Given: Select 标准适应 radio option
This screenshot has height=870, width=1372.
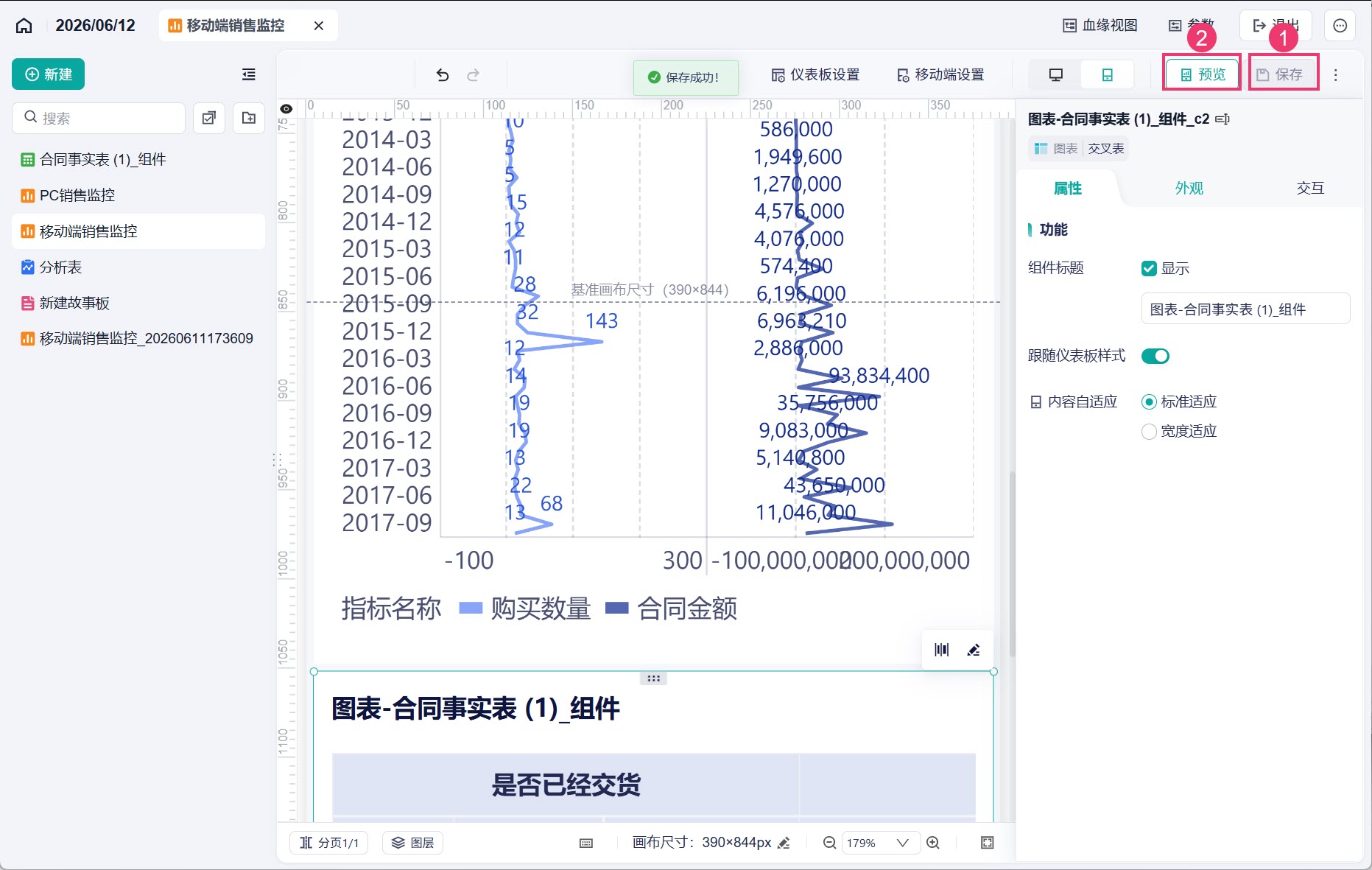Looking at the screenshot, I should tap(1149, 402).
